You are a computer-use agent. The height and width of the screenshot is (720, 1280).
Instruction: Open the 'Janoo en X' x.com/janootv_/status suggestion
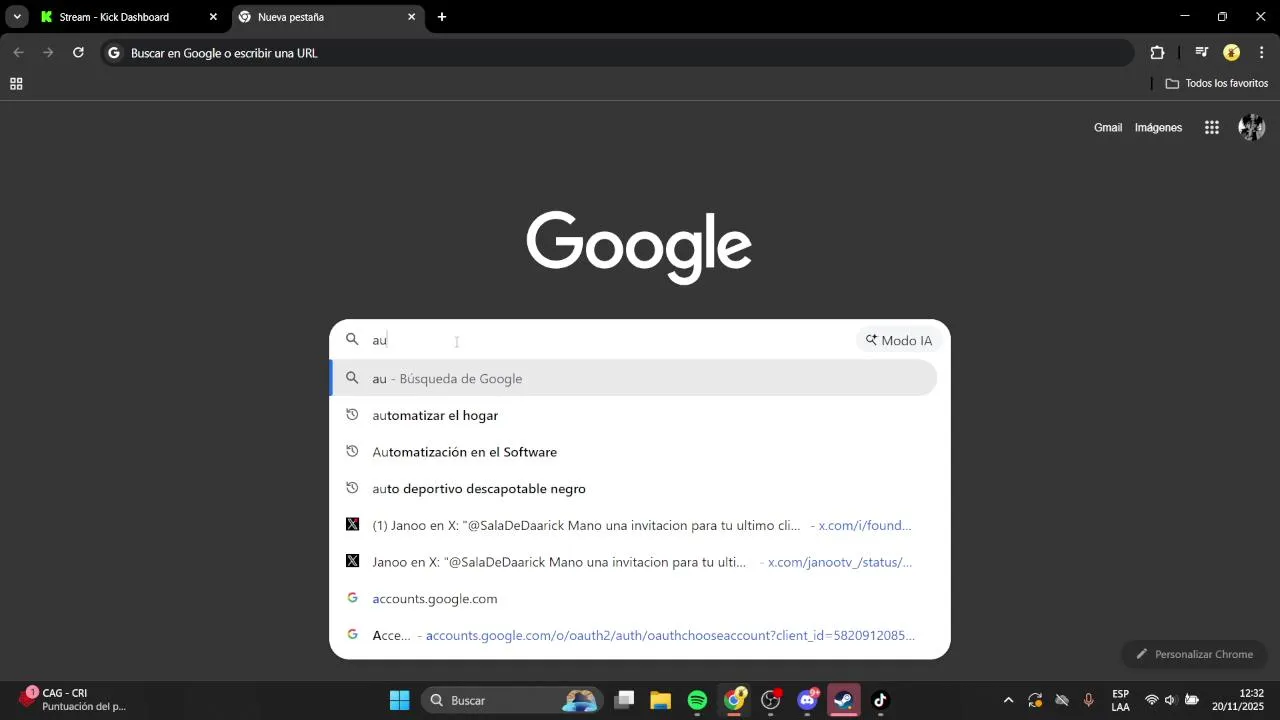[634, 562]
